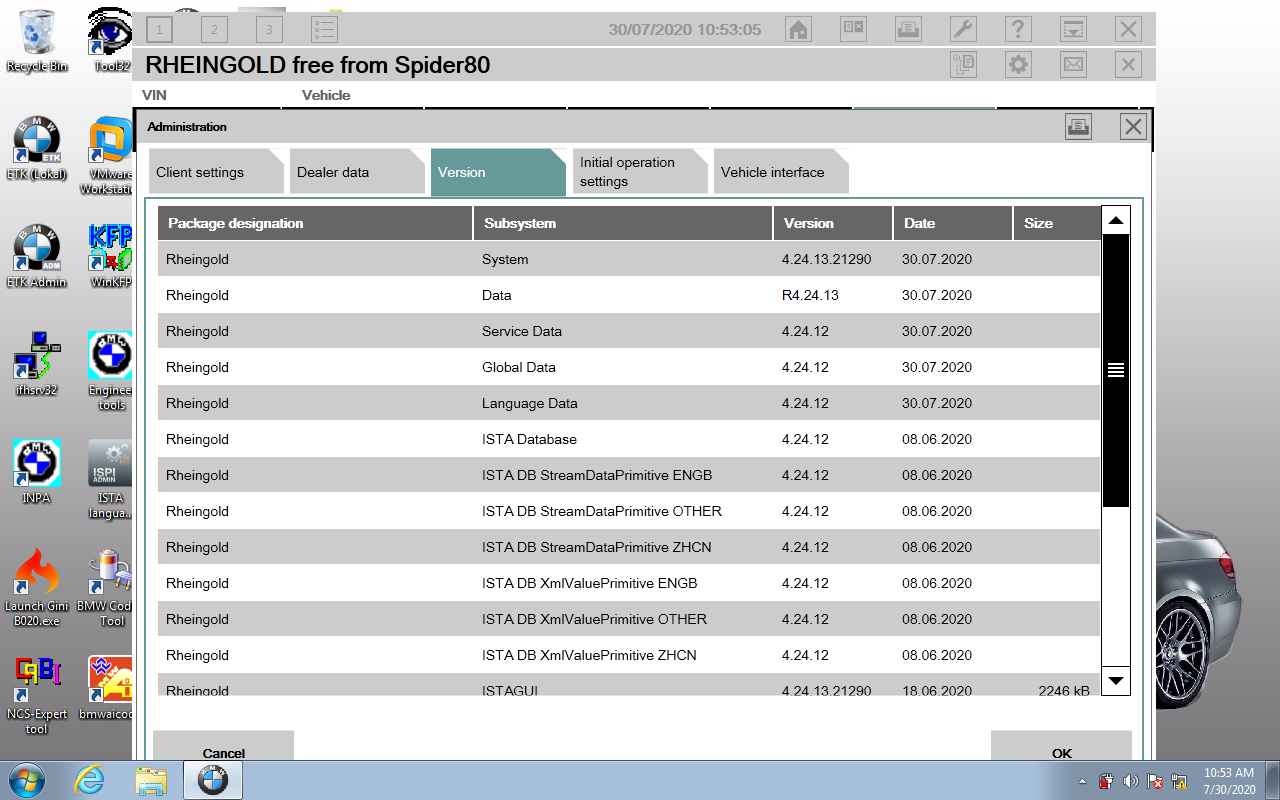Open the gear settings icon below the toolbar
The width and height of the screenshot is (1280, 800).
pyautogui.click(x=1018, y=64)
